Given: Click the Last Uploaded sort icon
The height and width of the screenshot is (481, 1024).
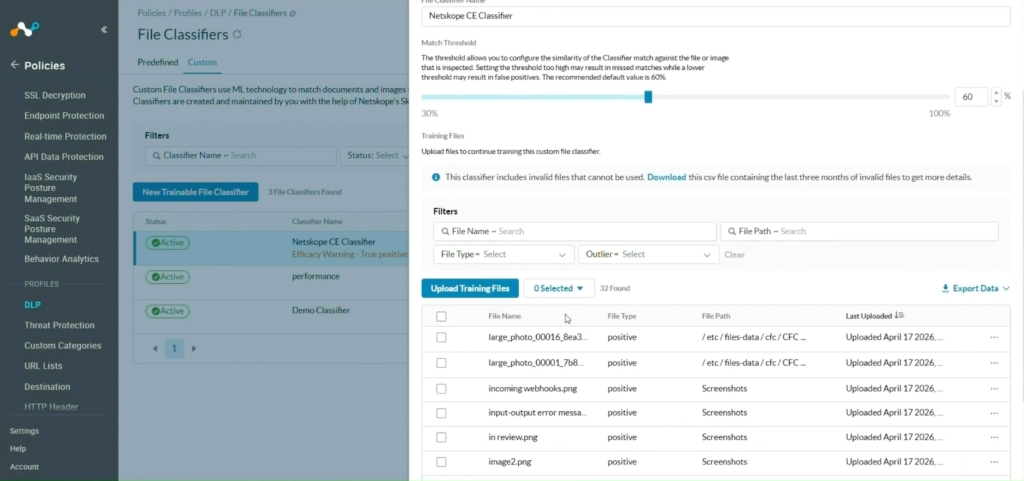Looking at the screenshot, I should click(x=899, y=316).
